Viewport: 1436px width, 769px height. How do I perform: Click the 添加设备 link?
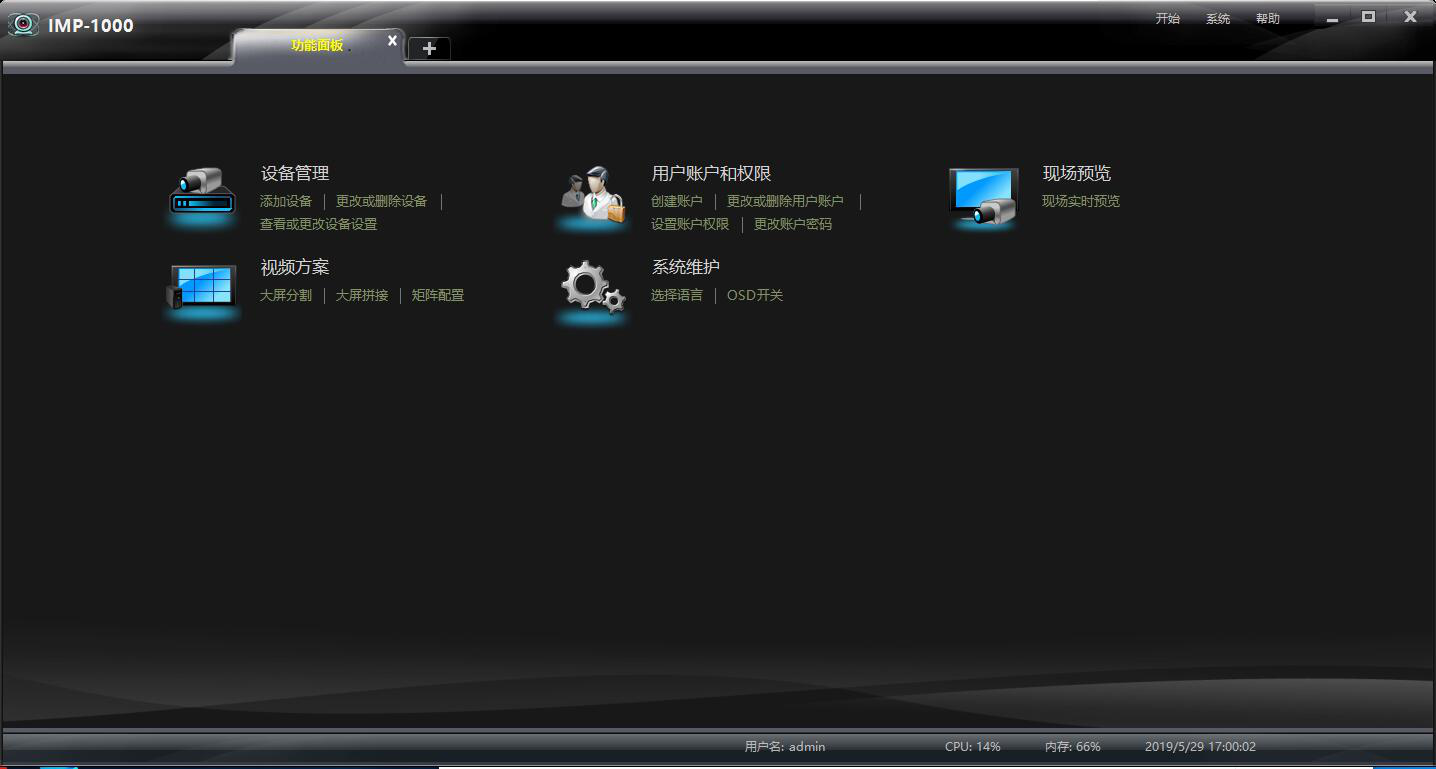click(x=286, y=201)
